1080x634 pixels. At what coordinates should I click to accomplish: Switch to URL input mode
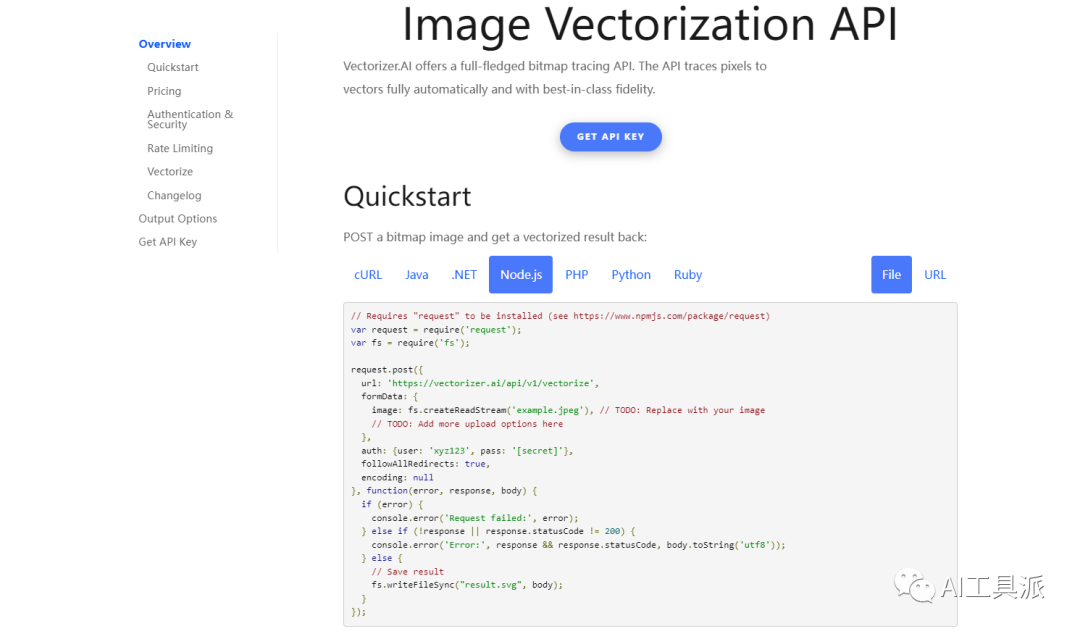click(935, 275)
